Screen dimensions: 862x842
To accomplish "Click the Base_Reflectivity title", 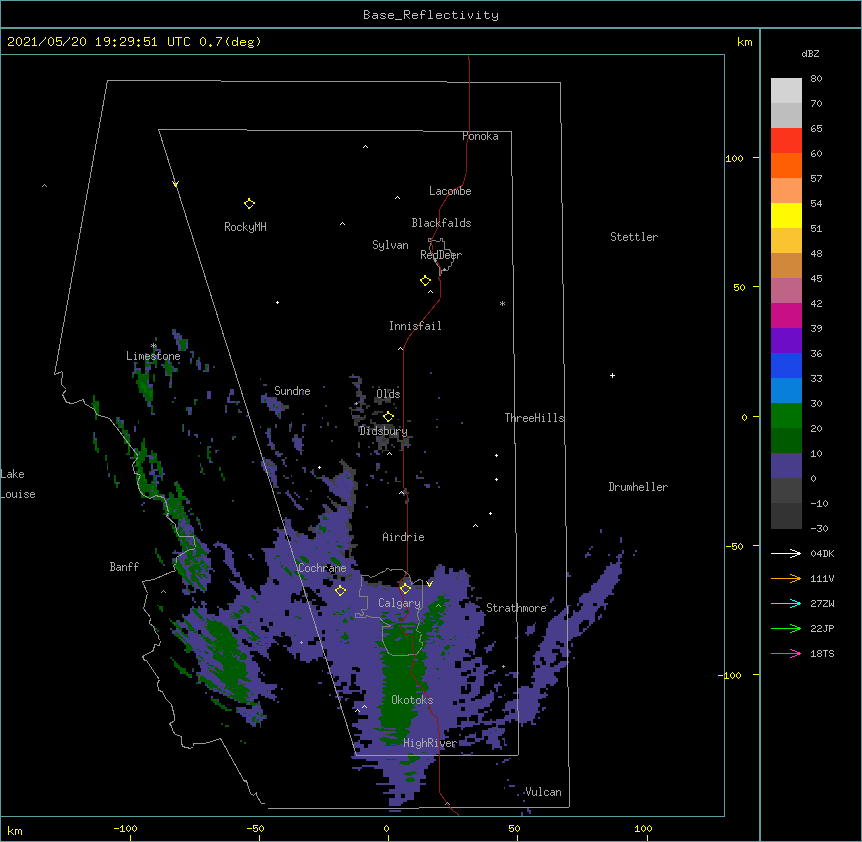I will coord(431,15).
